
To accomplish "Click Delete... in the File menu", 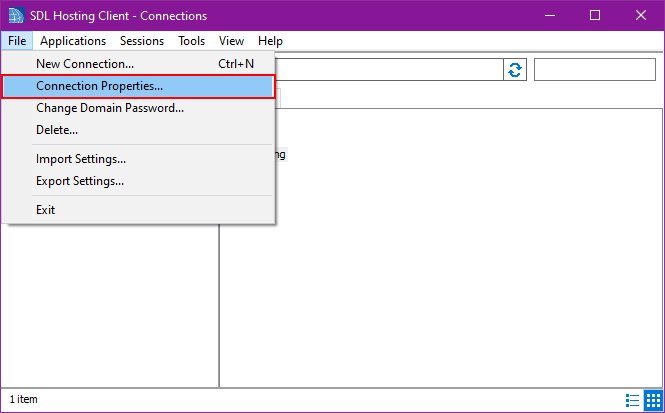I will click(57, 130).
